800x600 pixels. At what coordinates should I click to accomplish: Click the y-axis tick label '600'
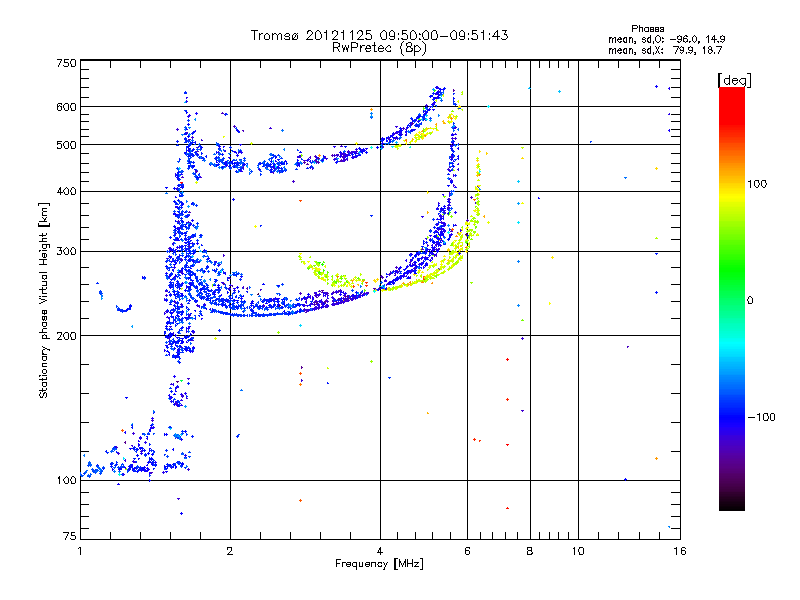(66, 107)
